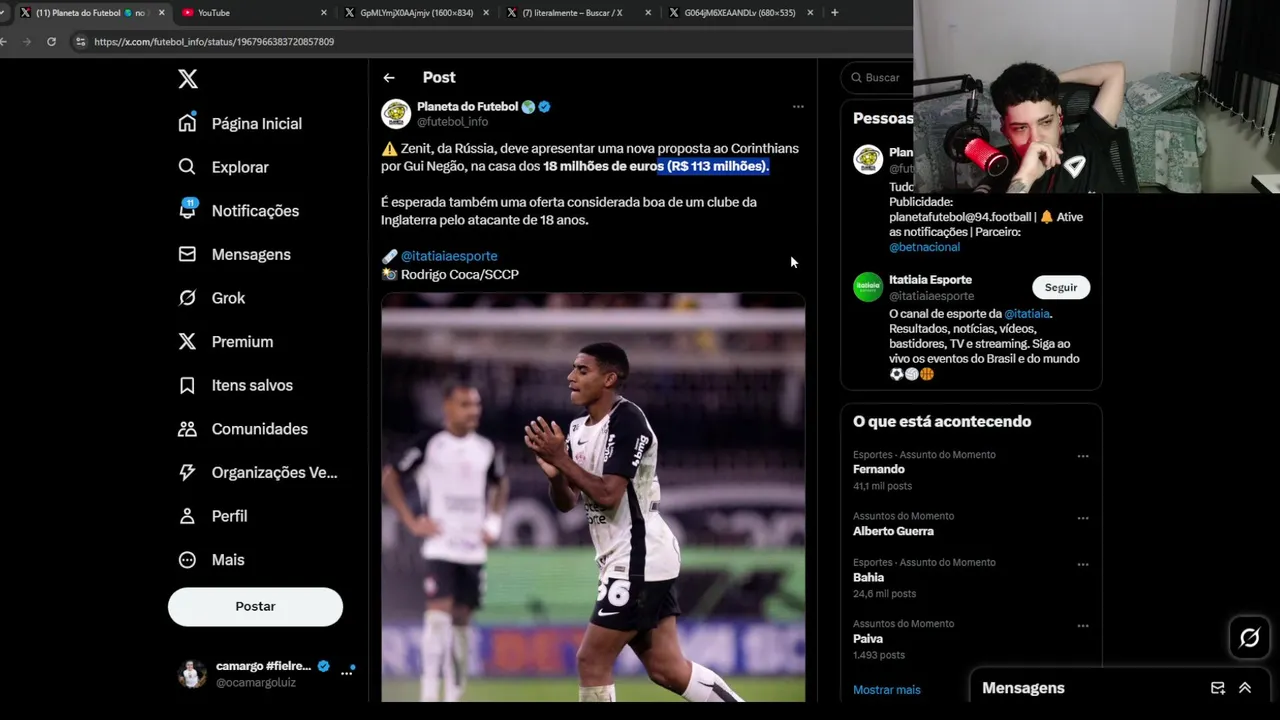Click camargo account name at bottom
Viewport: 1280px width, 720px height.
coord(264,666)
